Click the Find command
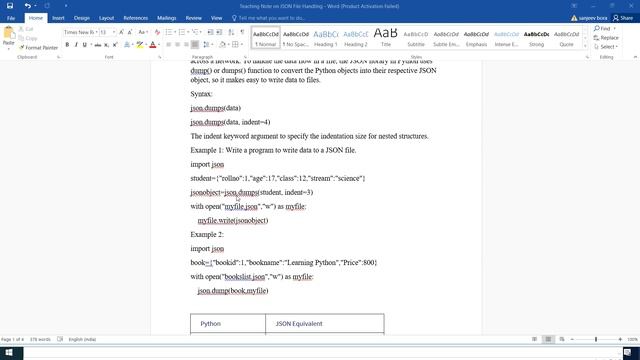The width and height of the screenshot is (640, 360). pyautogui.click(x=602, y=29)
